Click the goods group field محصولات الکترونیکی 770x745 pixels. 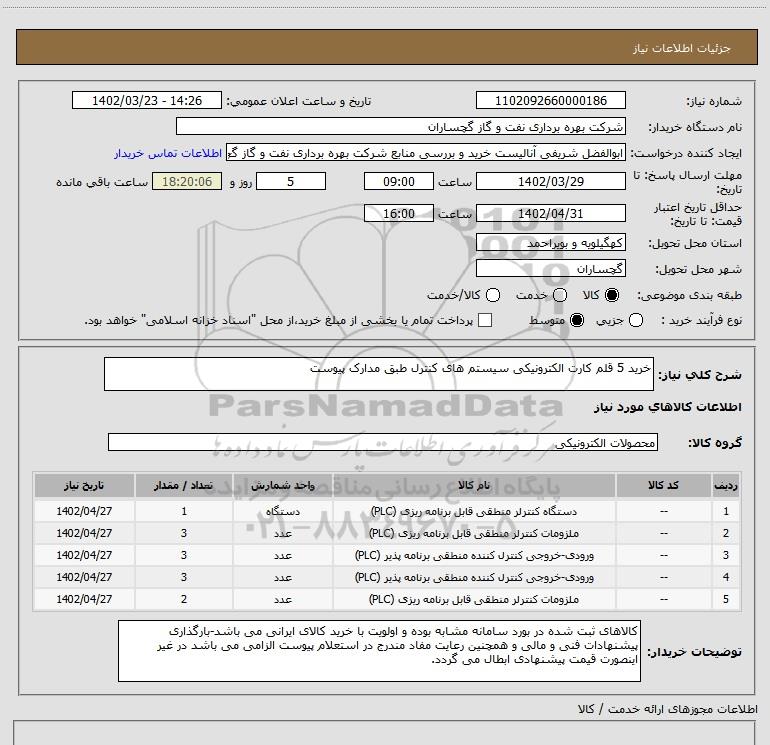383,442
